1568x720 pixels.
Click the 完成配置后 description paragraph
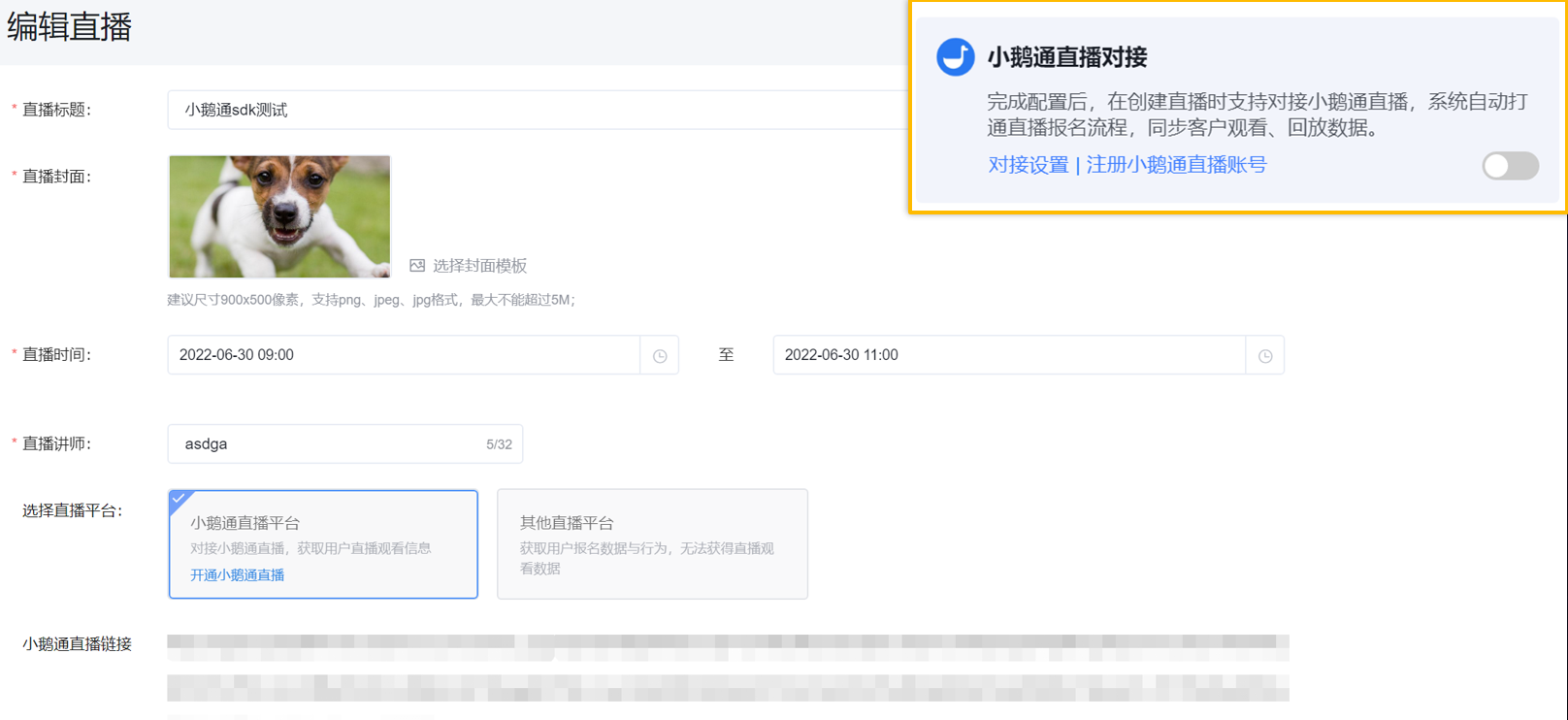[1258, 115]
